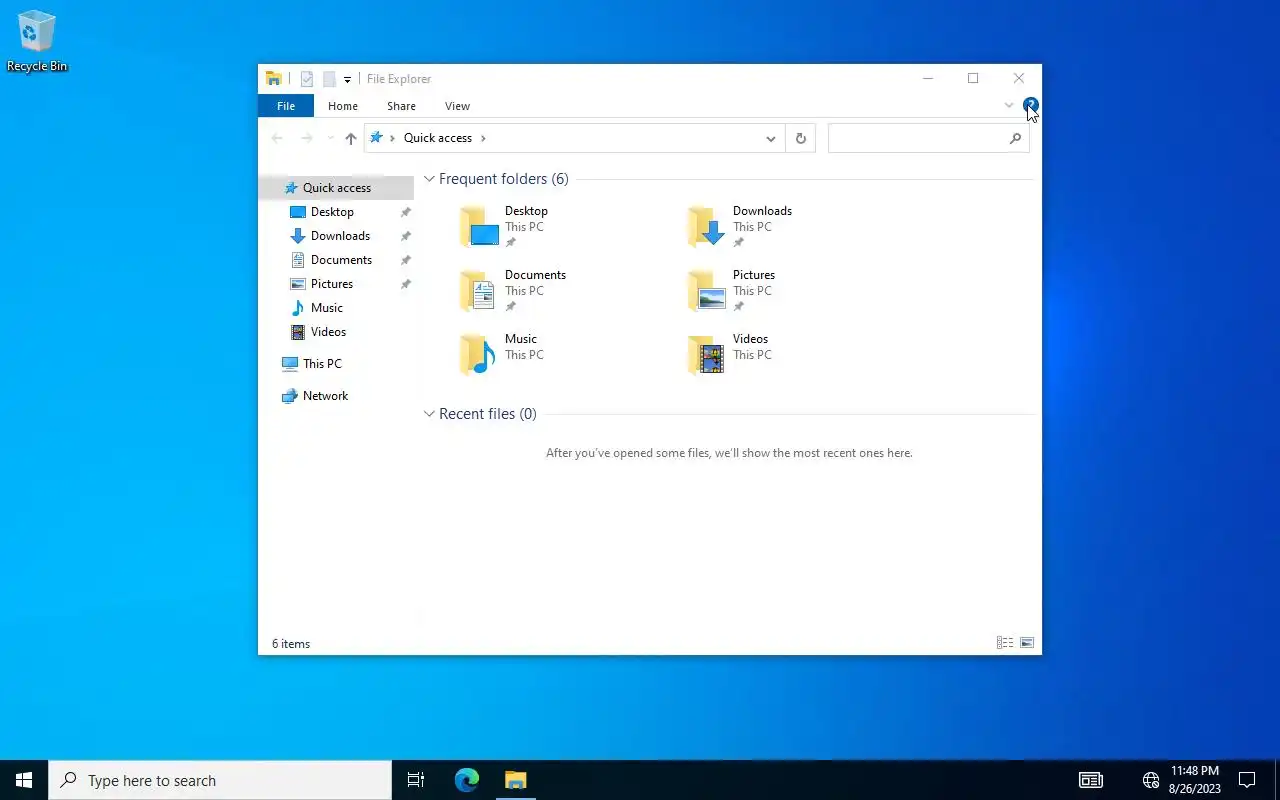Switch to the Home ribbon tab

[343, 106]
